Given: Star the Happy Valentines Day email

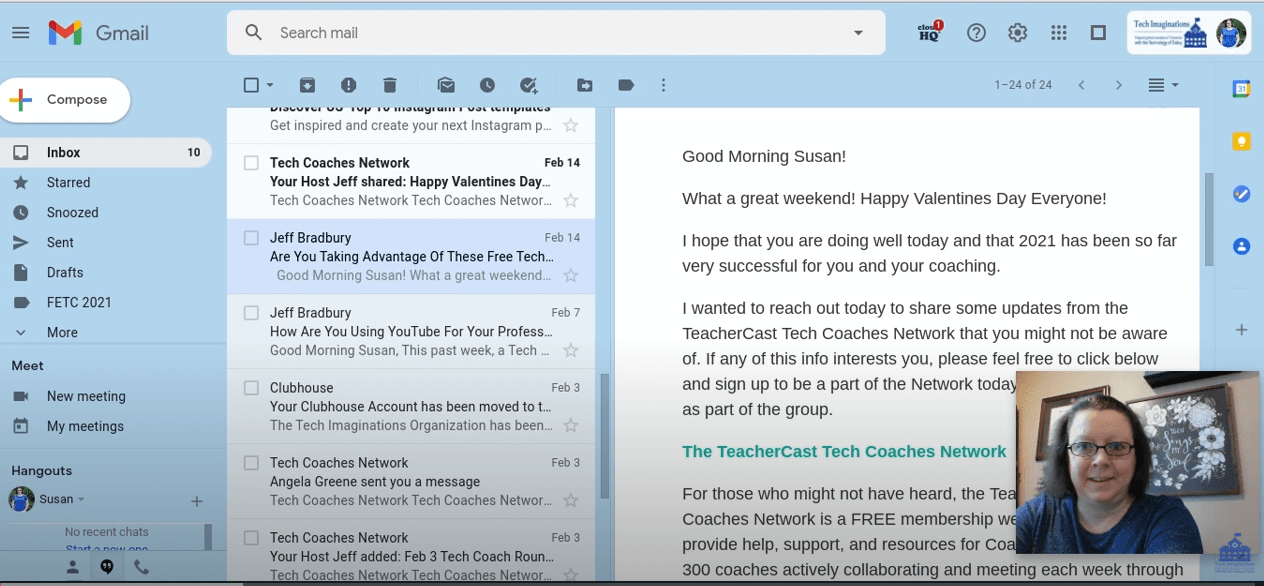Looking at the screenshot, I should coord(571,200).
